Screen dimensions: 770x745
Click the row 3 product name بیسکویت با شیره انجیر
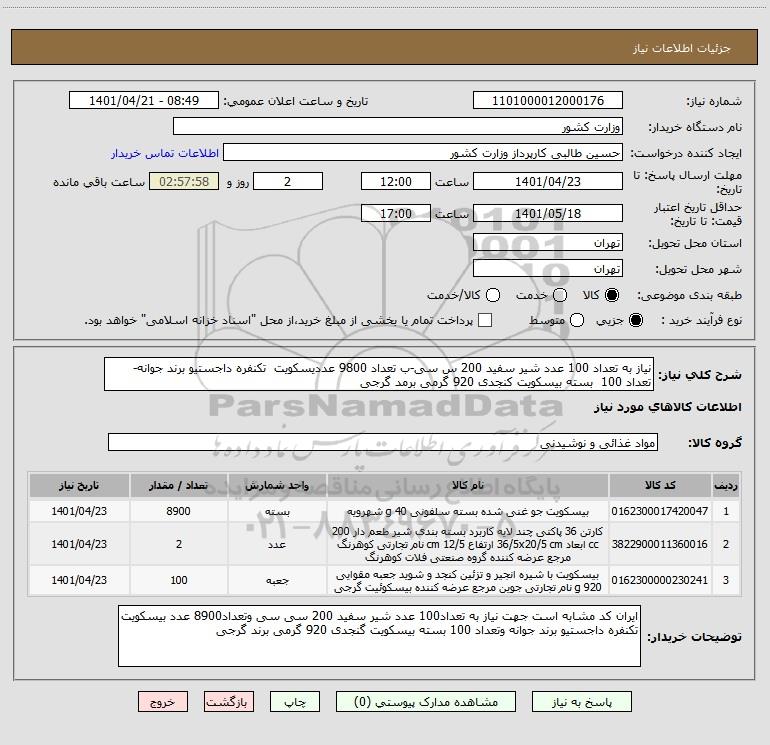click(x=468, y=580)
